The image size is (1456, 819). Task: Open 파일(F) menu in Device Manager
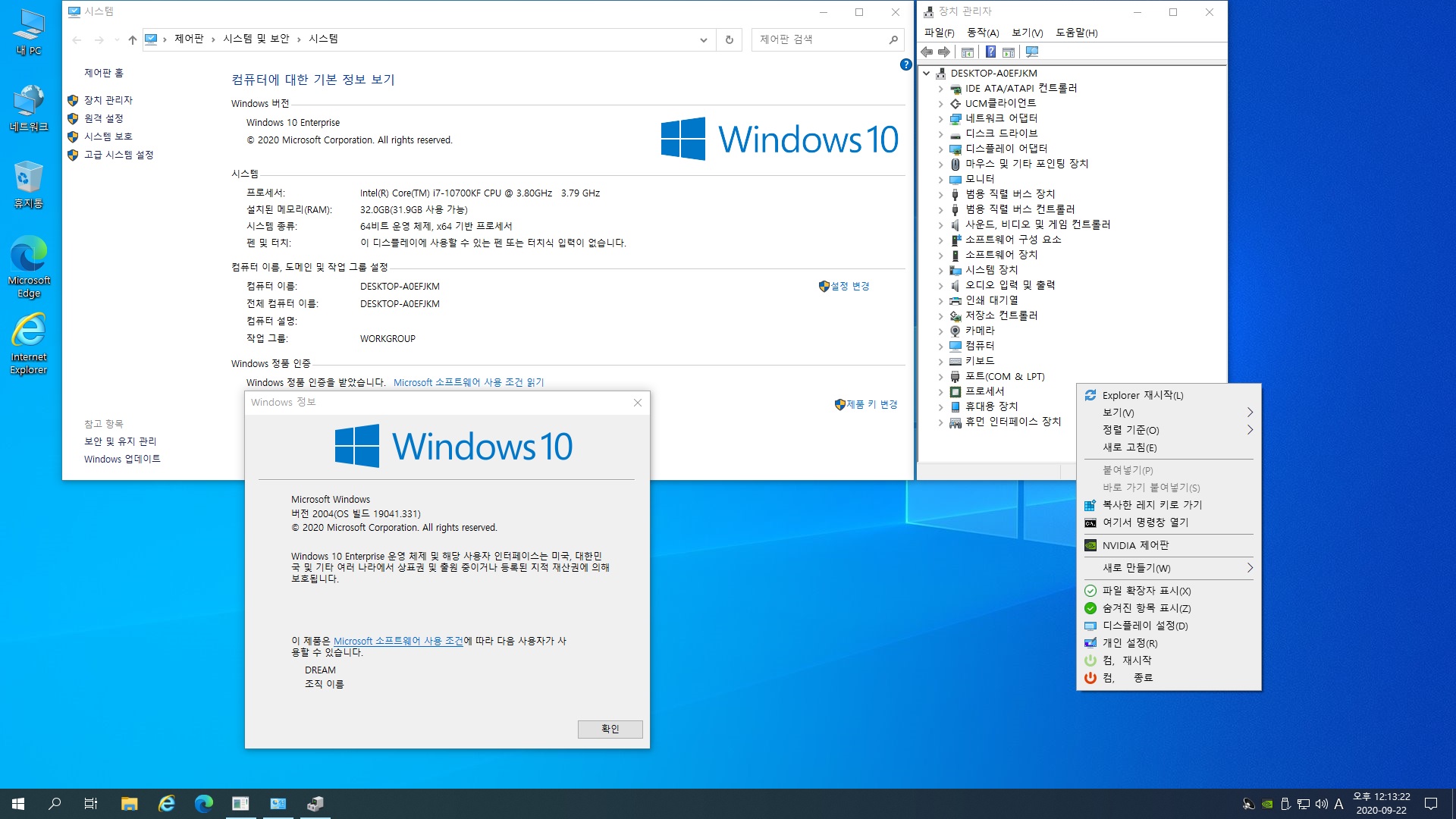click(939, 33)
